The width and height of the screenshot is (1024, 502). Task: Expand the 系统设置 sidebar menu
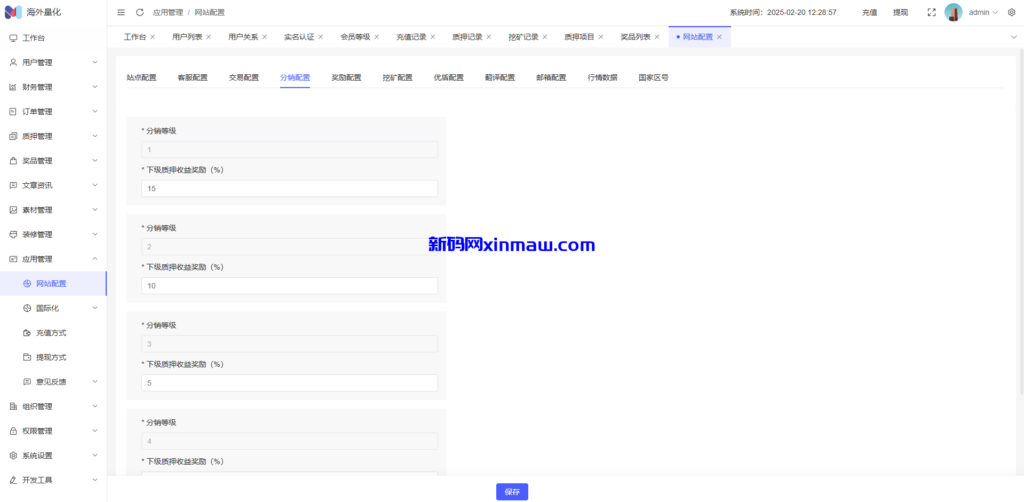(x=54, y=456)
